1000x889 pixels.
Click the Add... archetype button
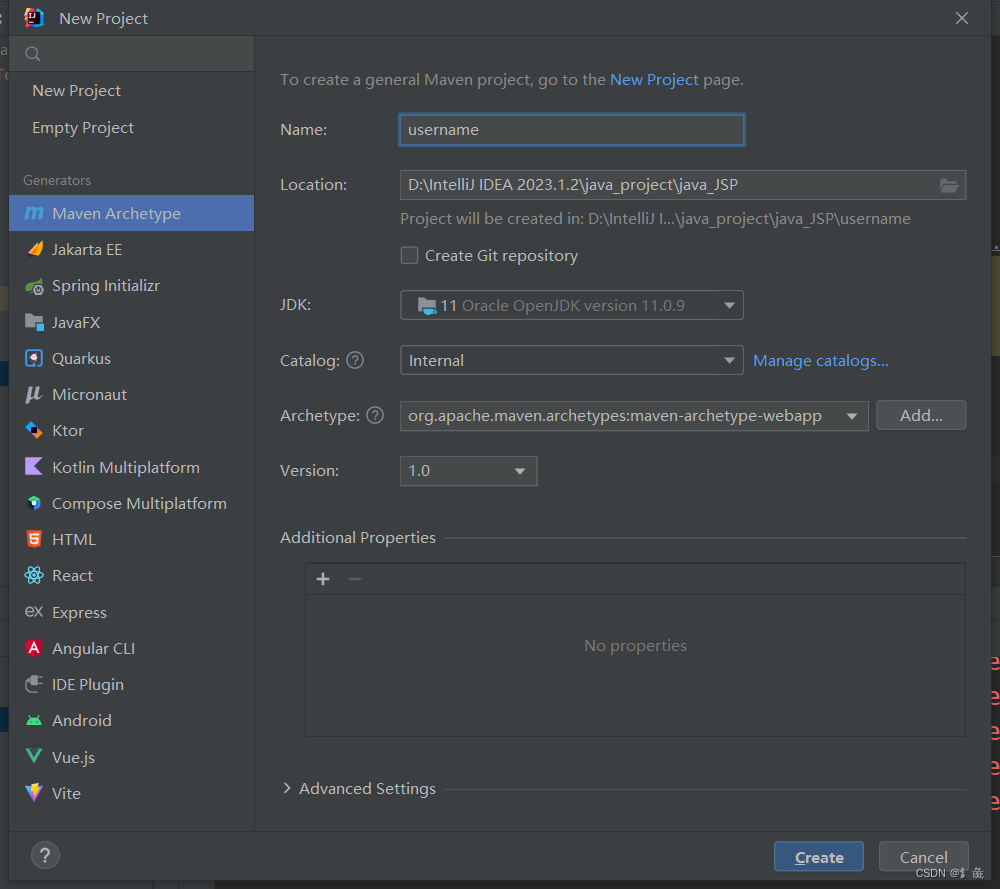coord(921,415)
